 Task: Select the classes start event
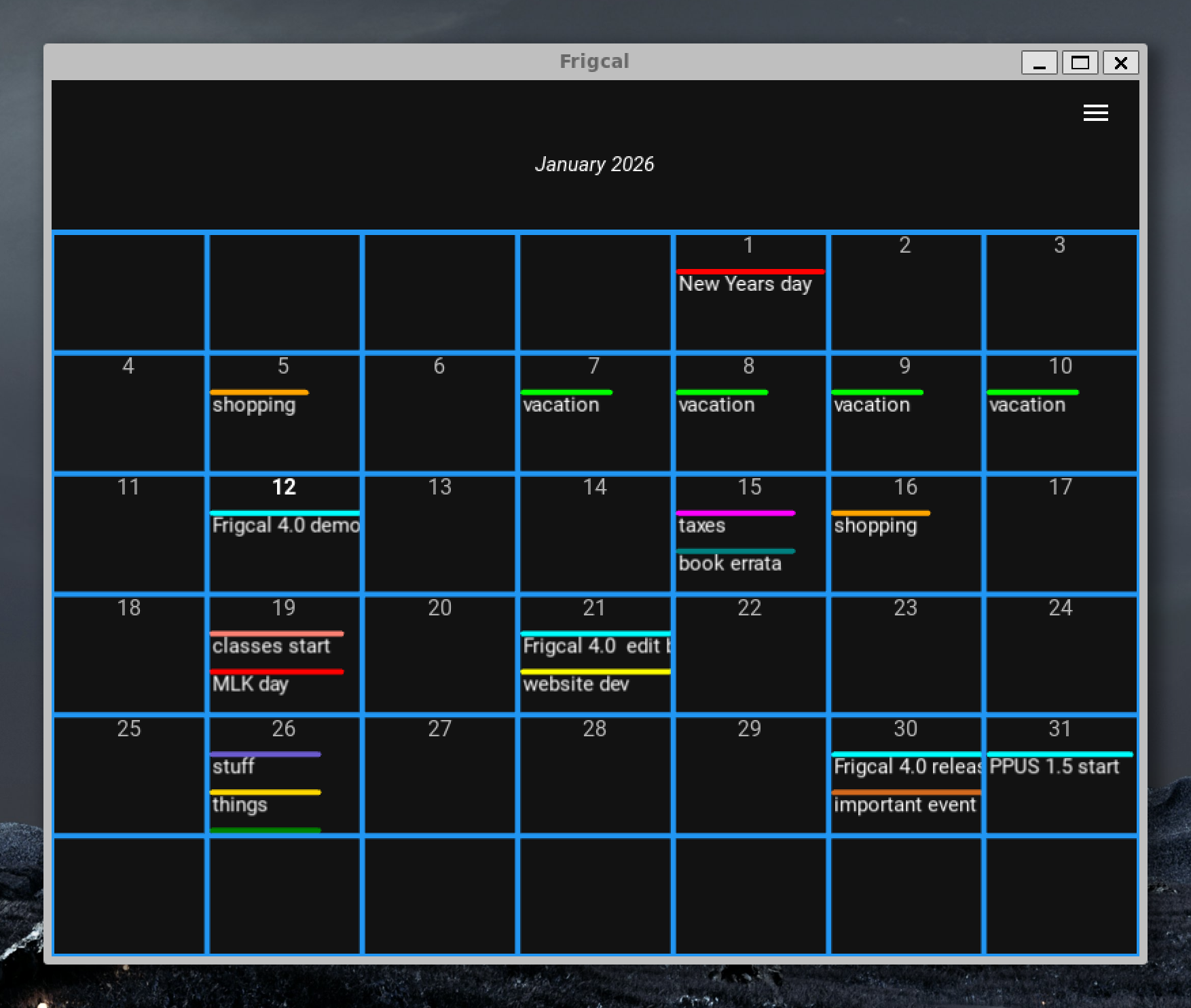(271, 646)
